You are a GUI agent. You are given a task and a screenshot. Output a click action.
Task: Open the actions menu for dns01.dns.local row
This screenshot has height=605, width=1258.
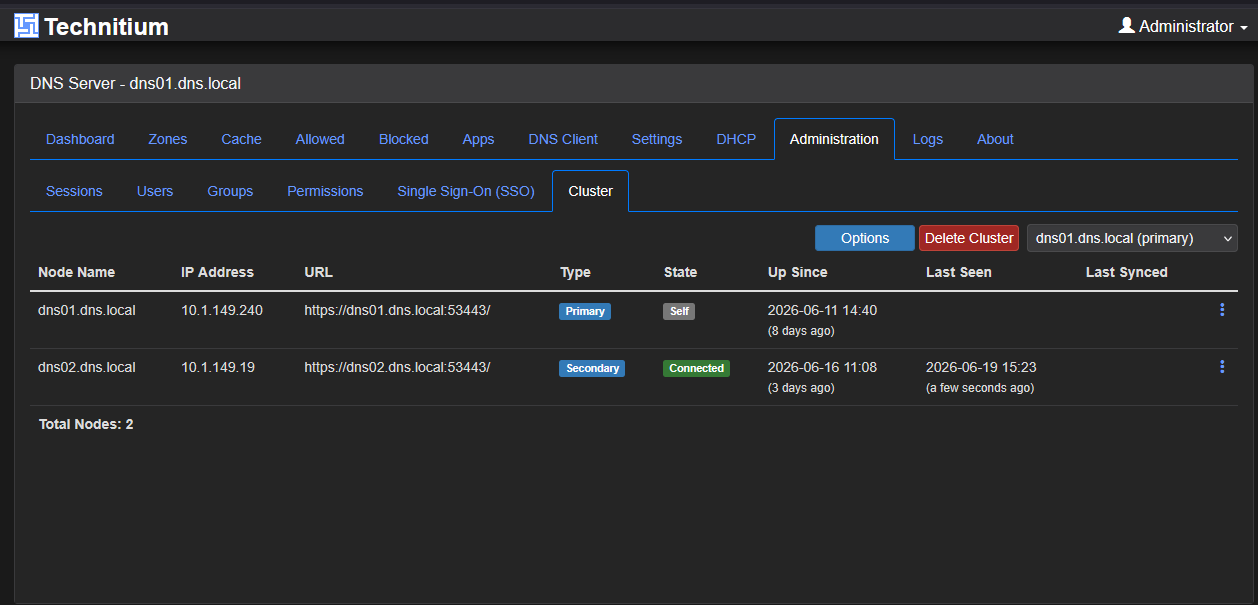pyautogui.click(x=1222, y=310)
